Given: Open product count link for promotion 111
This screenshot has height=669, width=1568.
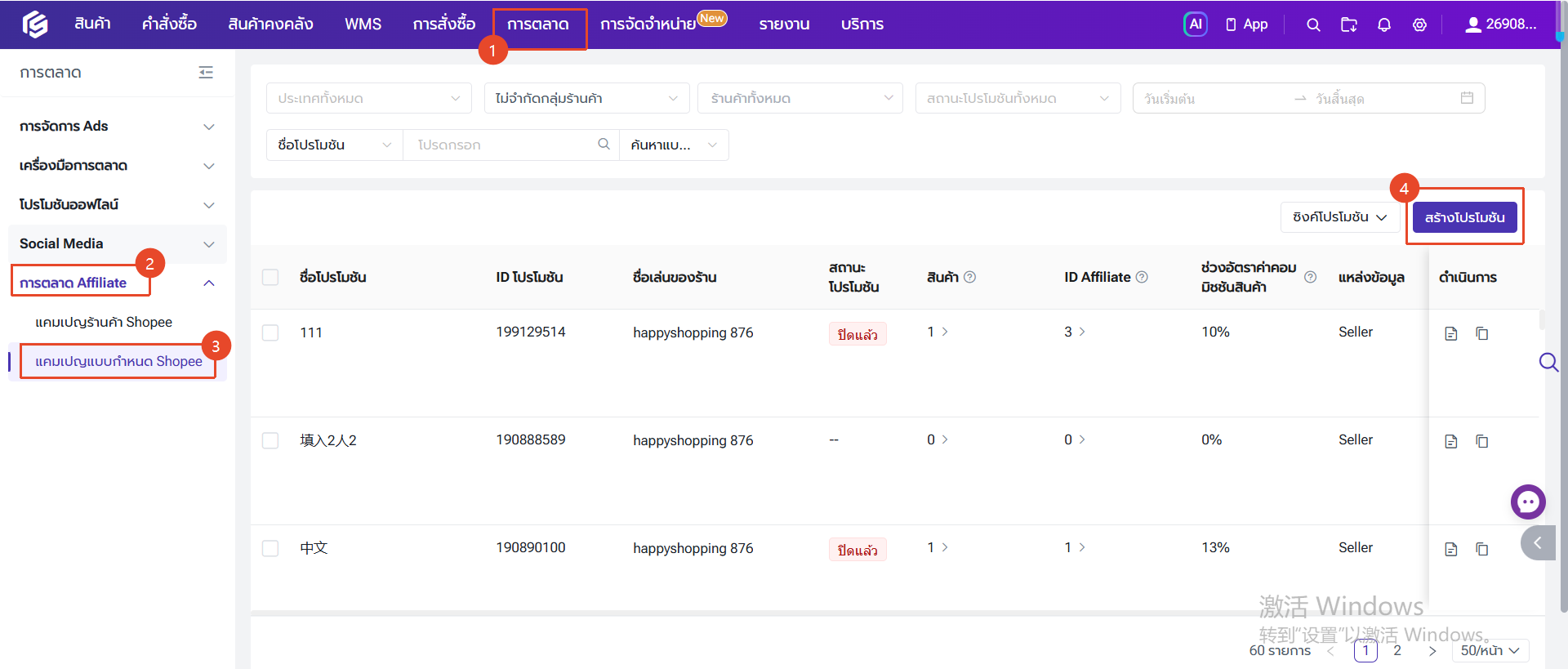Looking at the screenshot, I should pyautogui.click(x=938, y=332).
